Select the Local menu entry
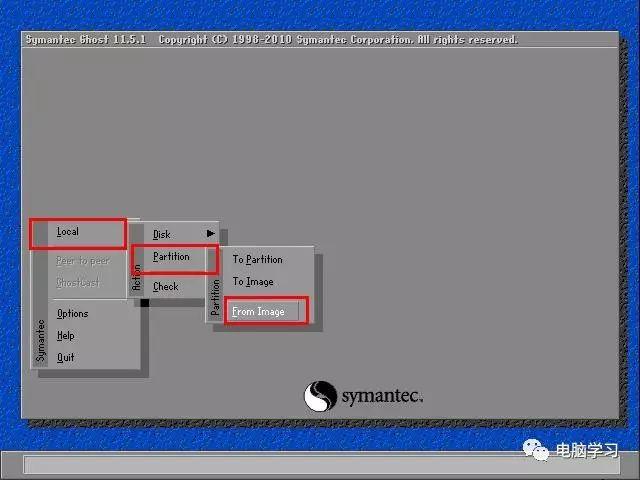 pyautogui.click(x=68, y=232)
